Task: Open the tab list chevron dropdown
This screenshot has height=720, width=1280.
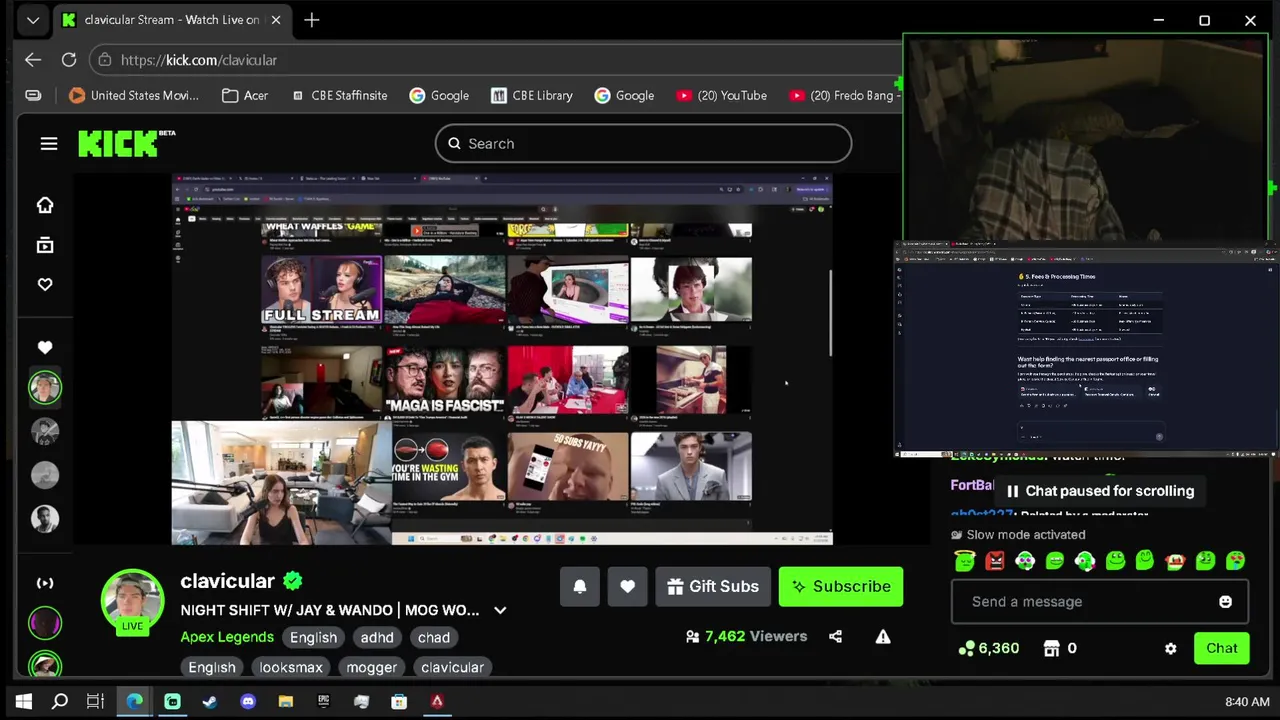Action: pos(33,20)
